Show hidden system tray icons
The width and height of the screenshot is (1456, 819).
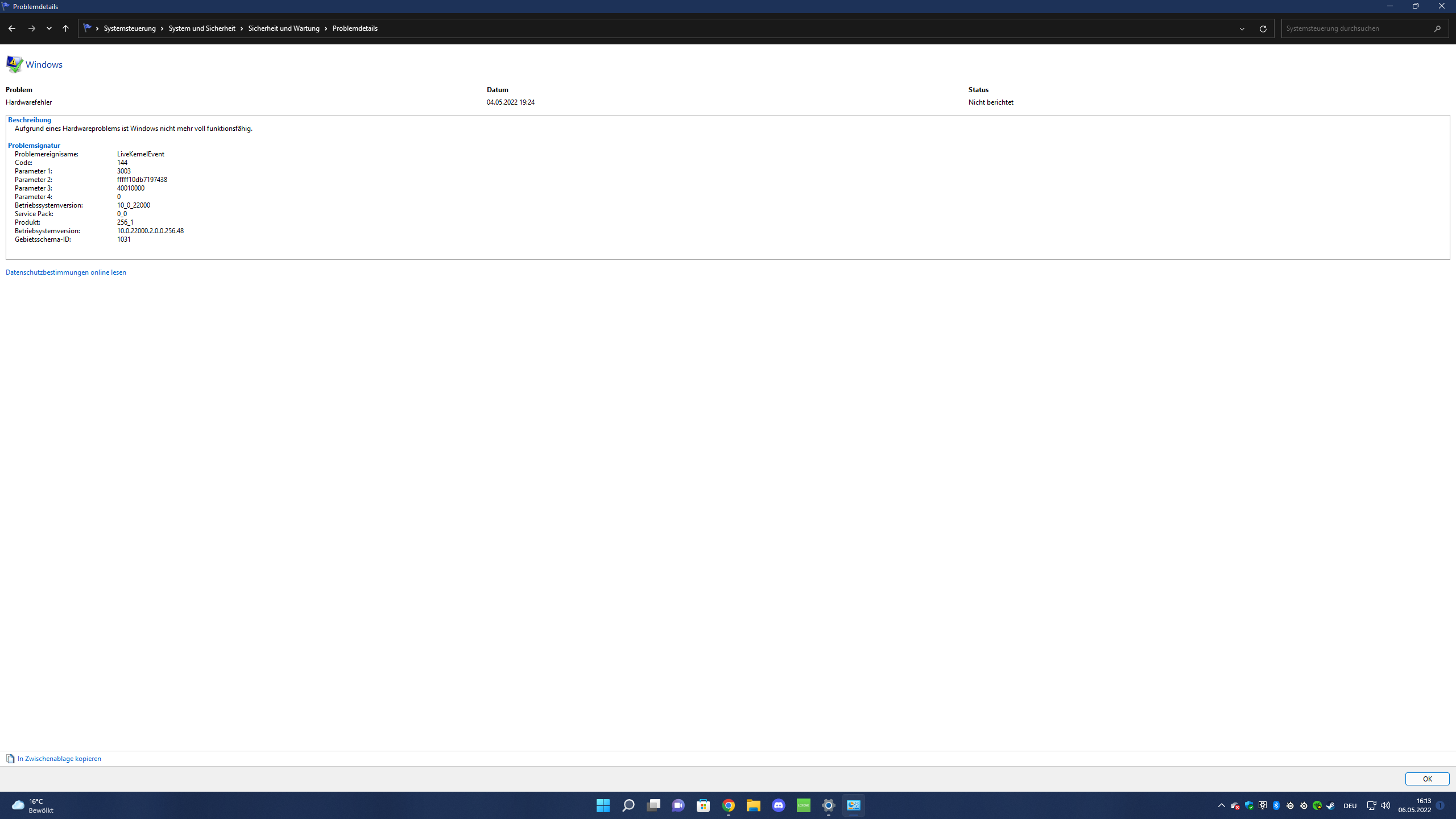click(x=1221, y=805)
